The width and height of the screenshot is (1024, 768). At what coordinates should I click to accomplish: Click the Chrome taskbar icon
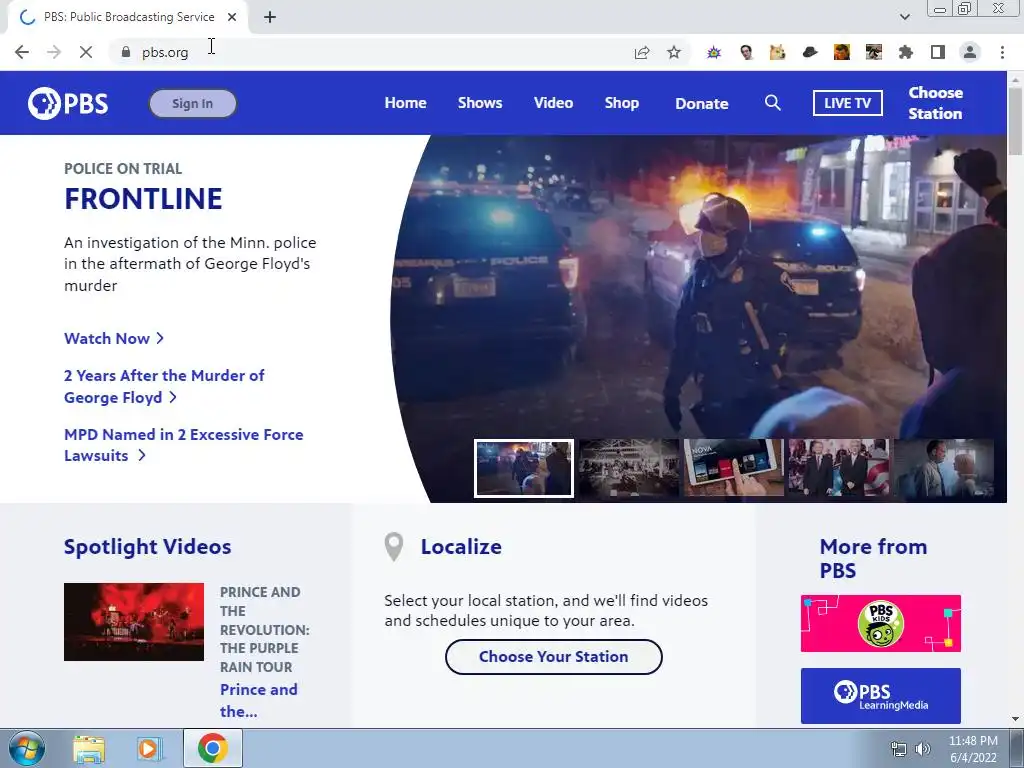pyautogui.click(x=213, y=748)
